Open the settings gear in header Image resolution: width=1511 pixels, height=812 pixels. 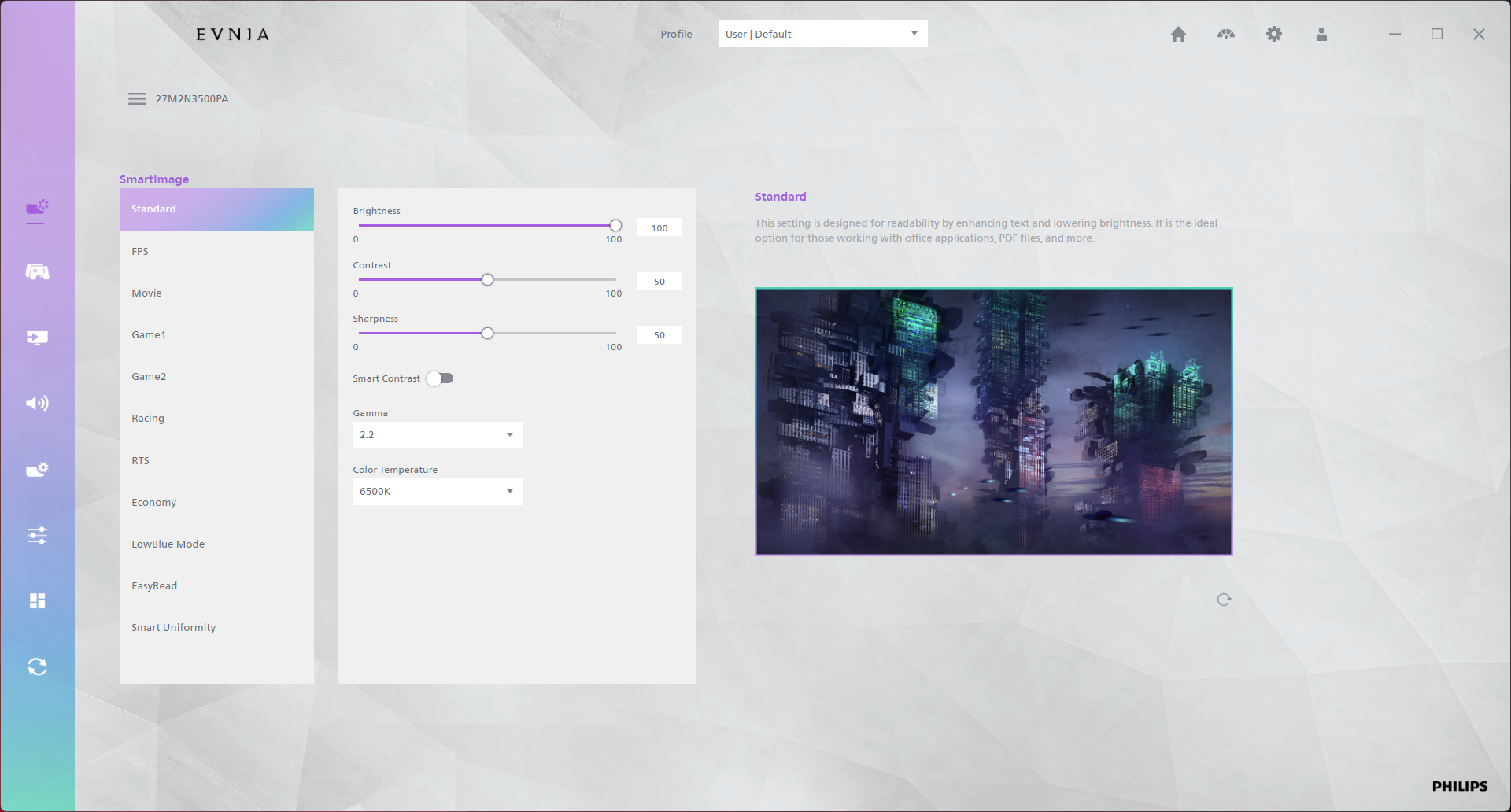coord(1273,35)
